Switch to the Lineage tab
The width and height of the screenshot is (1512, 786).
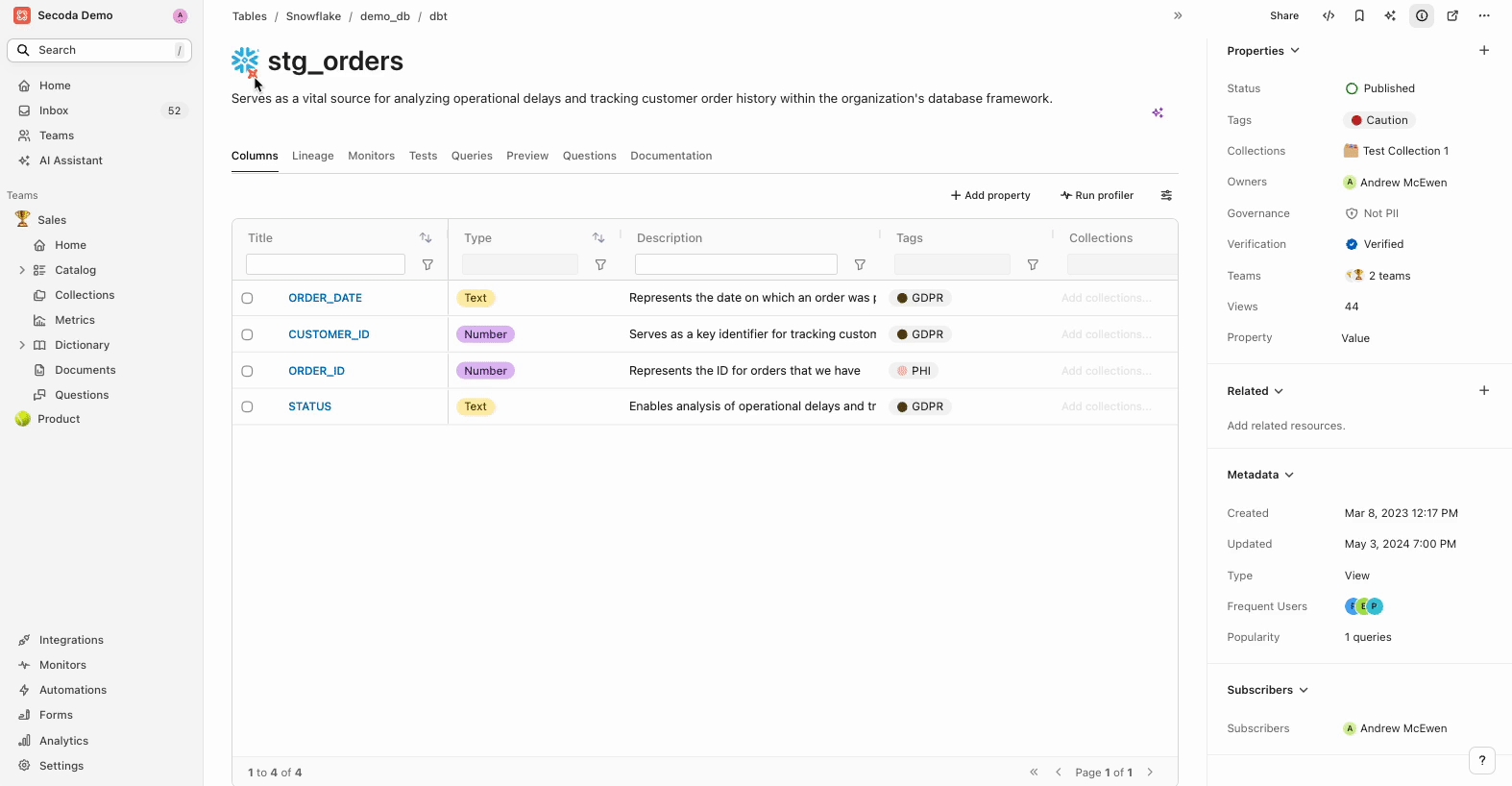pyautogui.click(x=312, y=157)
